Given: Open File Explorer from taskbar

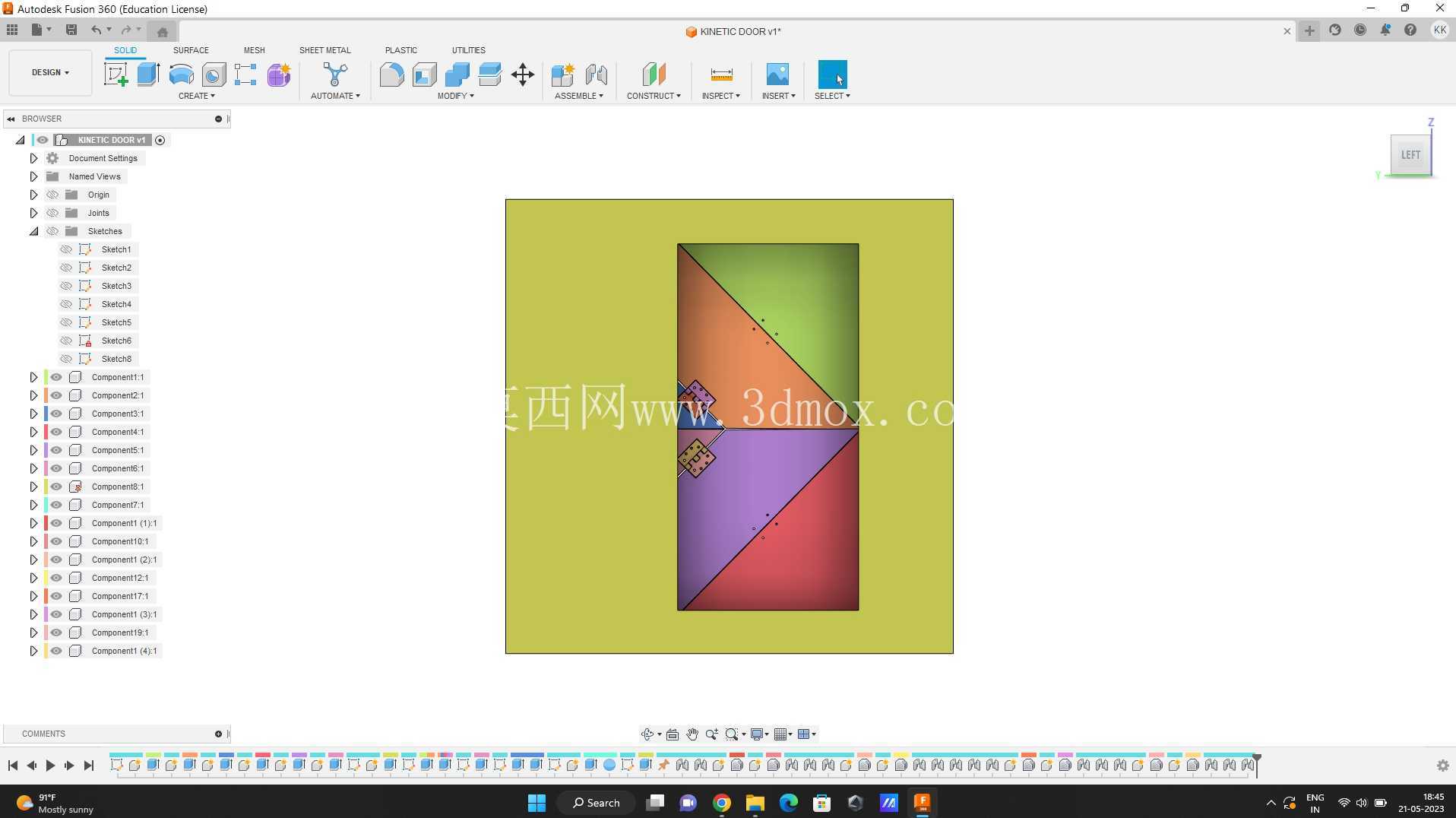Looking at the screenshot, I should [x=755, y=803].
